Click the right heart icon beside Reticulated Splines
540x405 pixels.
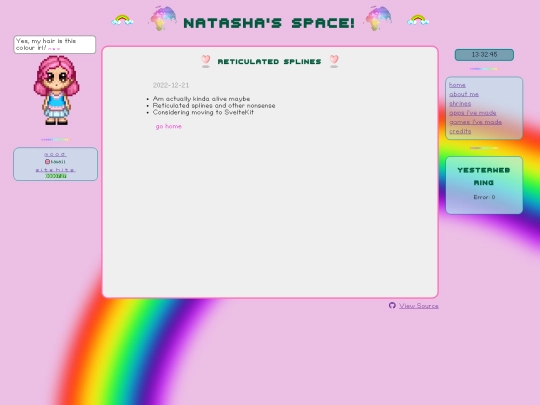coord(334,61)
